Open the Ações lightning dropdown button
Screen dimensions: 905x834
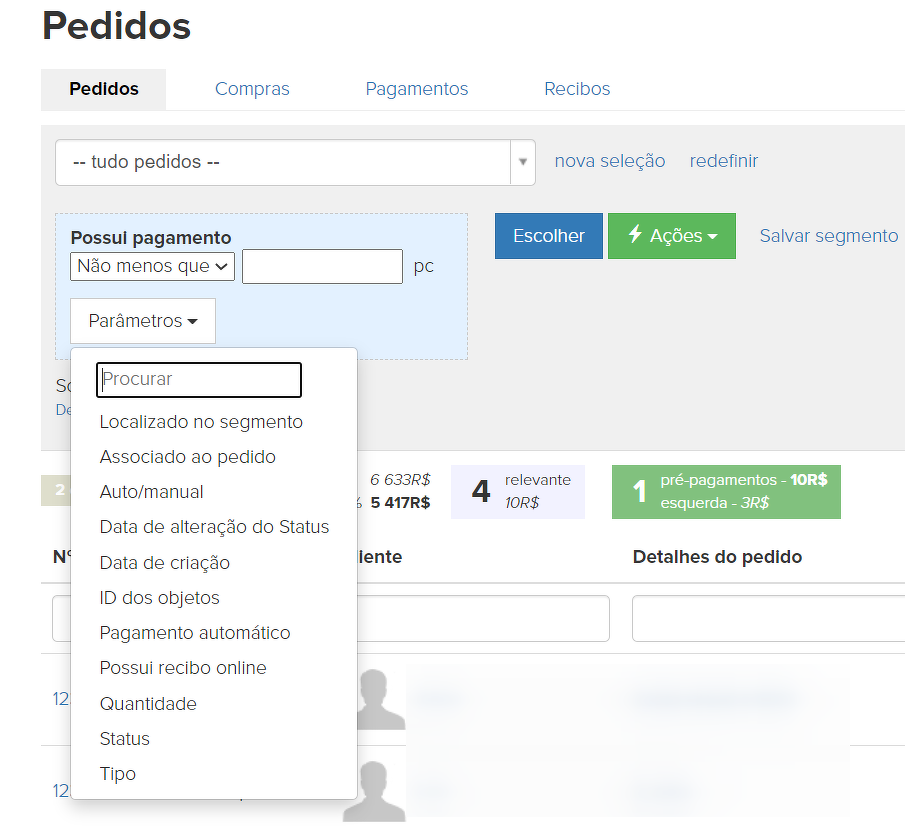click(x=671, y=236)
